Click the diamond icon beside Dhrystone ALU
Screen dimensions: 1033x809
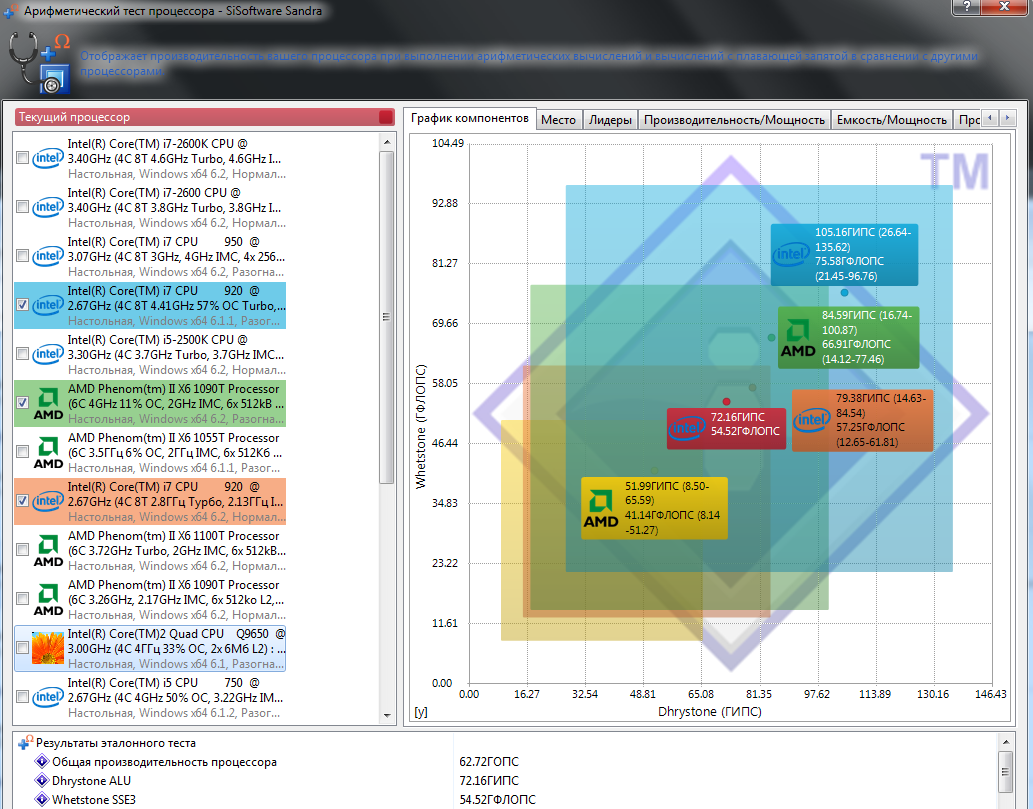point(42,781)
